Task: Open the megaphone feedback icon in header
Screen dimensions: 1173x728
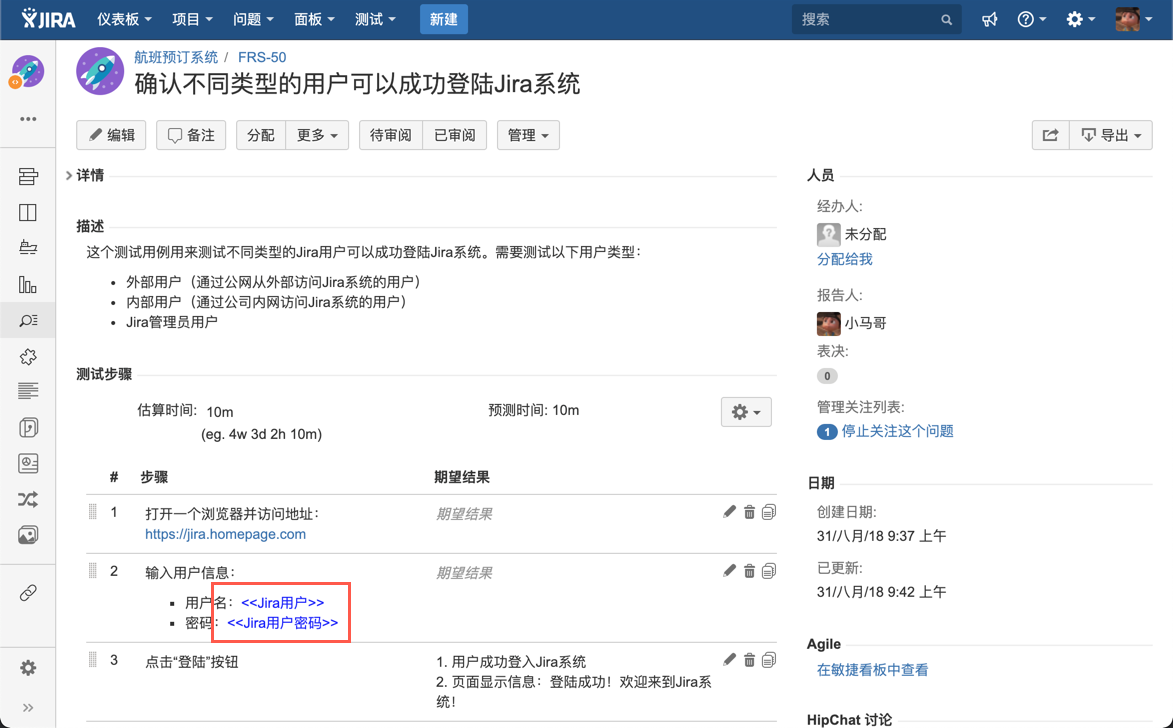Action: pyautogui.click(x=990, y=19)
